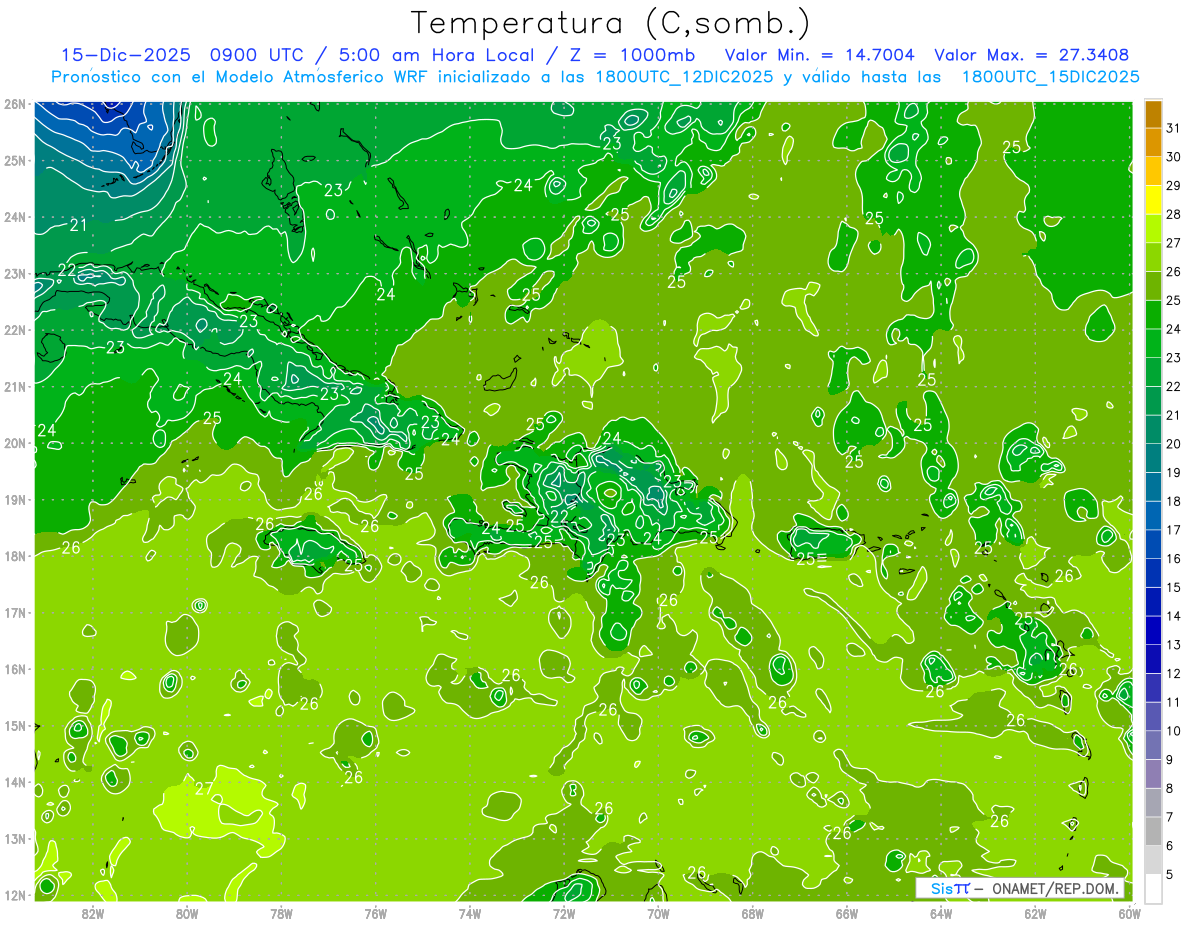Click the '66W' longitude axis label
This screenshot has height=927, width=1200.
pos(847,913)
